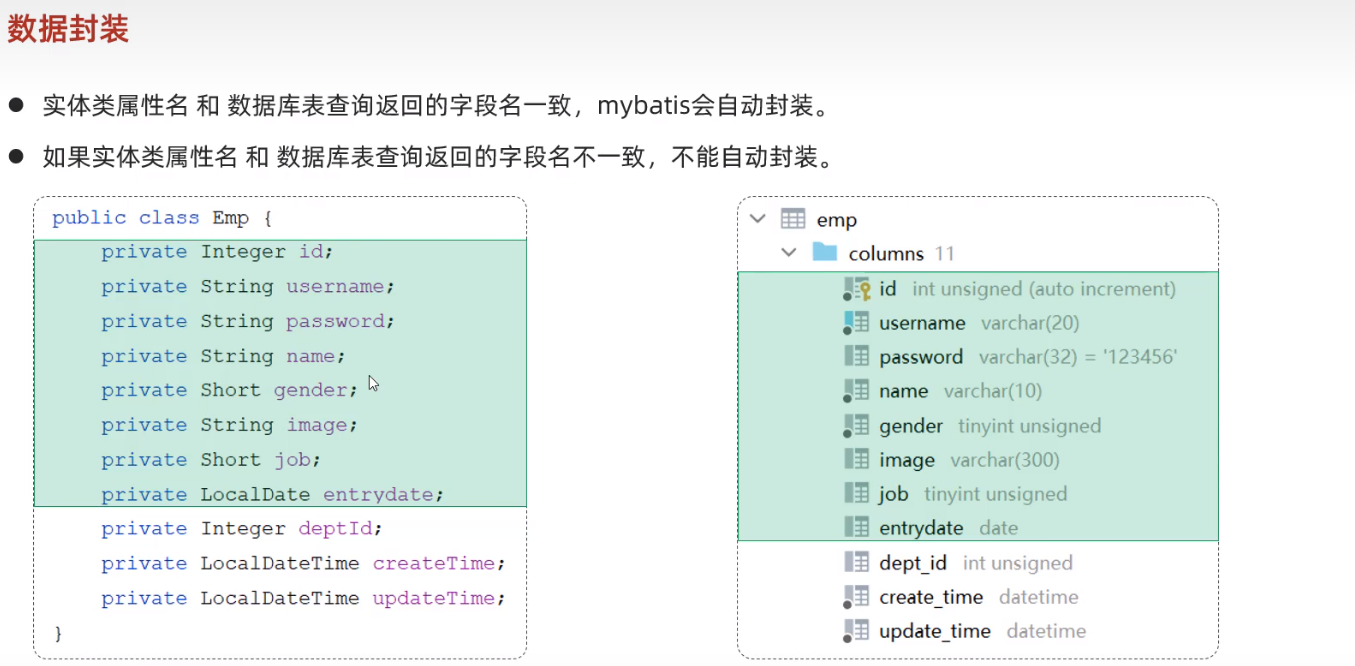
Task: Click the id primary key column icon
Action: (857, 289)
